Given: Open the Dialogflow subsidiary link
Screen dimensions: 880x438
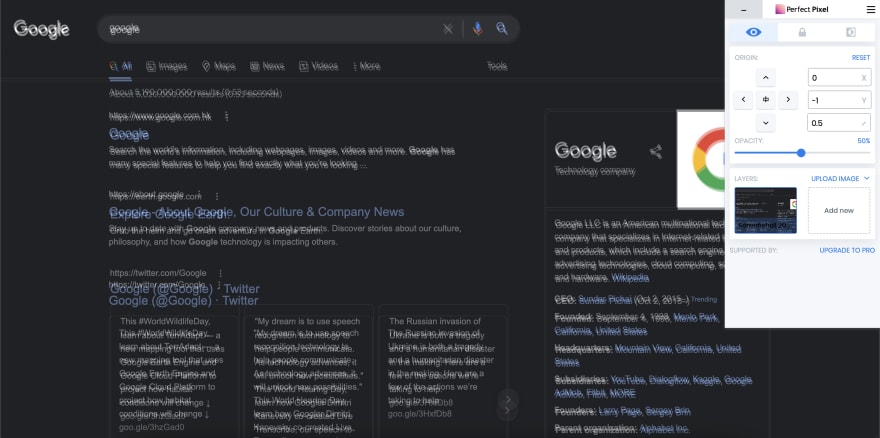Looking at the screenshot, I should (x=668, y=380).
